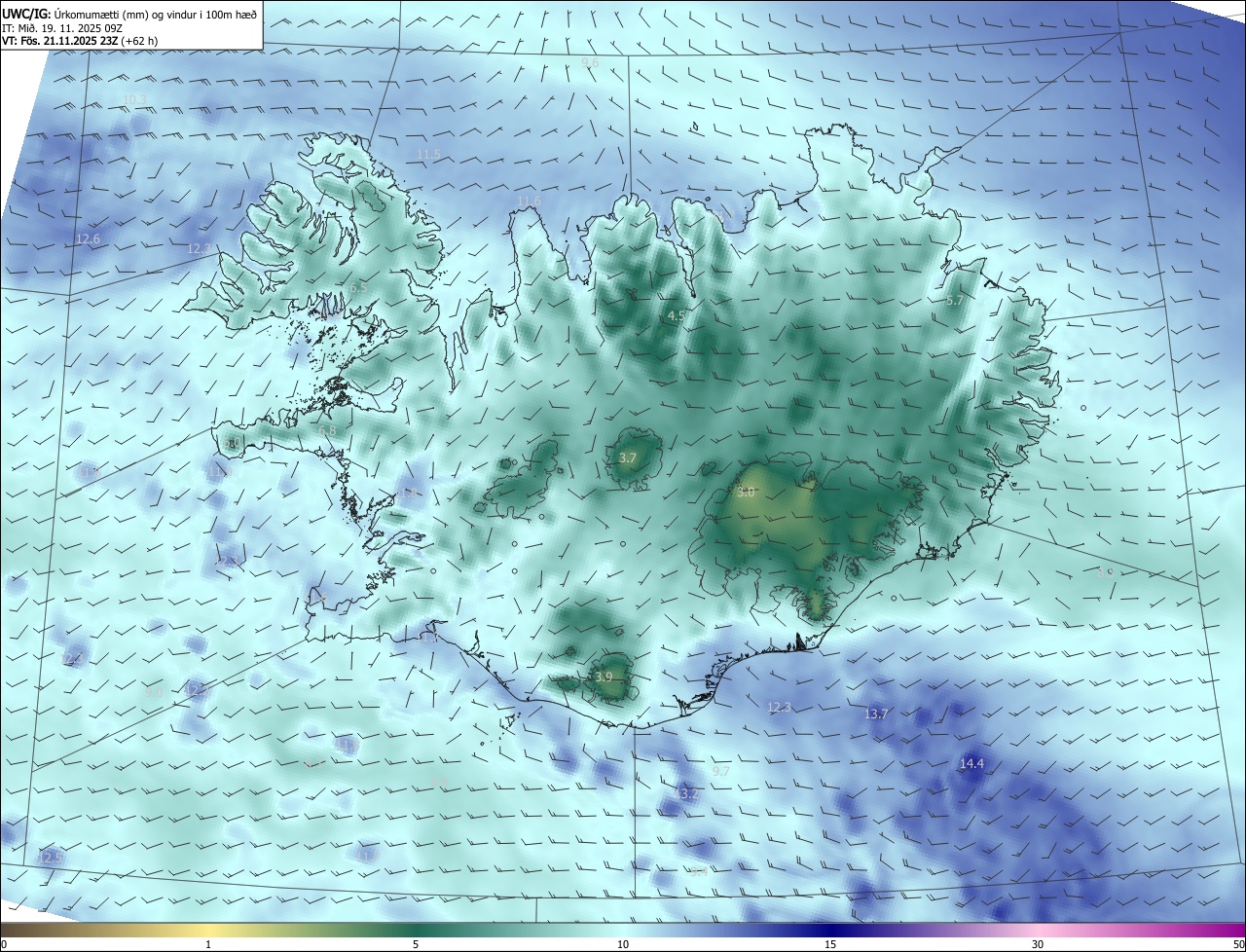The width and height of the screenshot is (1246, 952).
Task: Click the UWC/IG Úrkomumætti title line
Action: point(129,14)
